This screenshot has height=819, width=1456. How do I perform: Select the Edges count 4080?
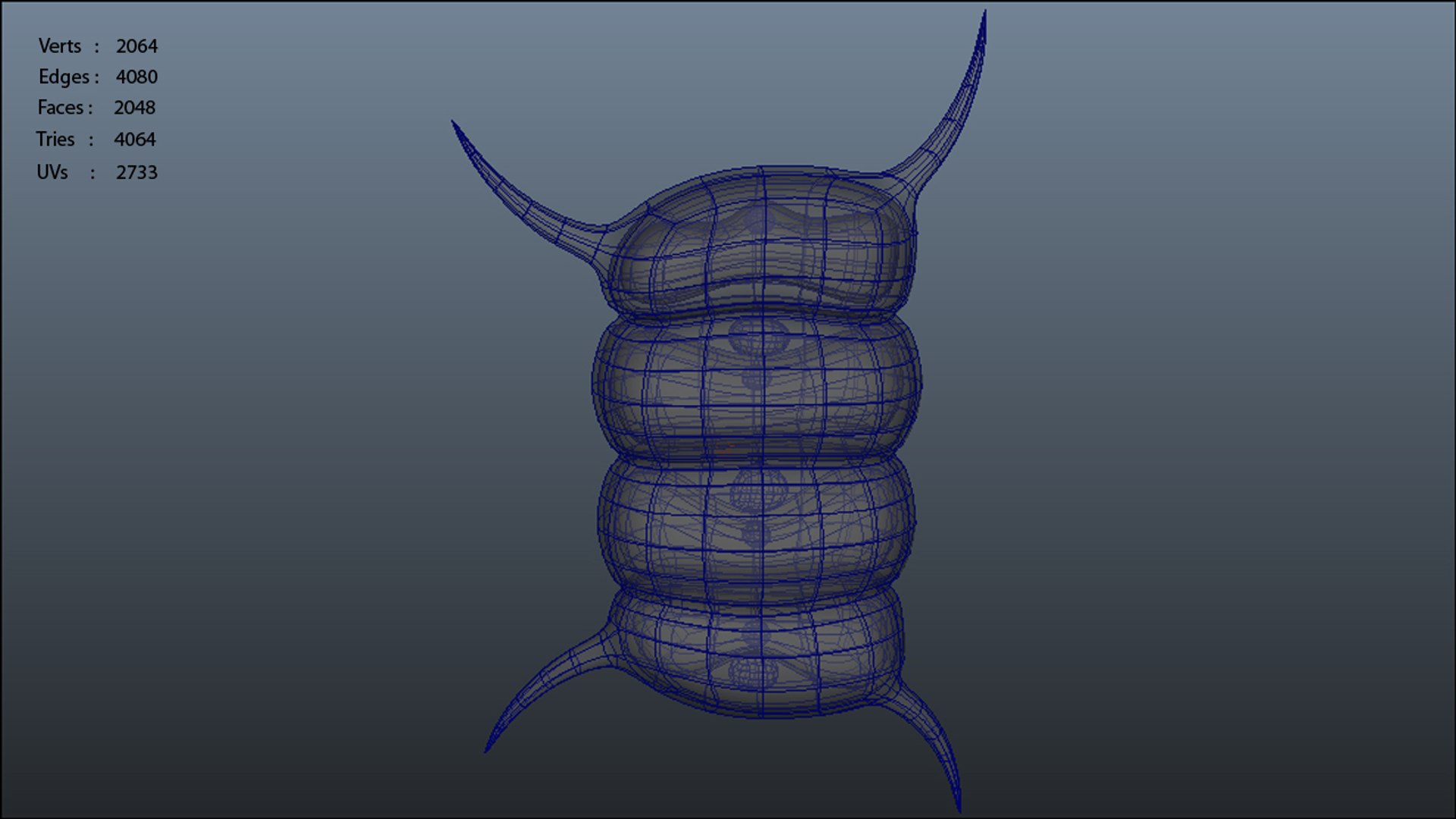pyautogui.click(x=136, y=77)
